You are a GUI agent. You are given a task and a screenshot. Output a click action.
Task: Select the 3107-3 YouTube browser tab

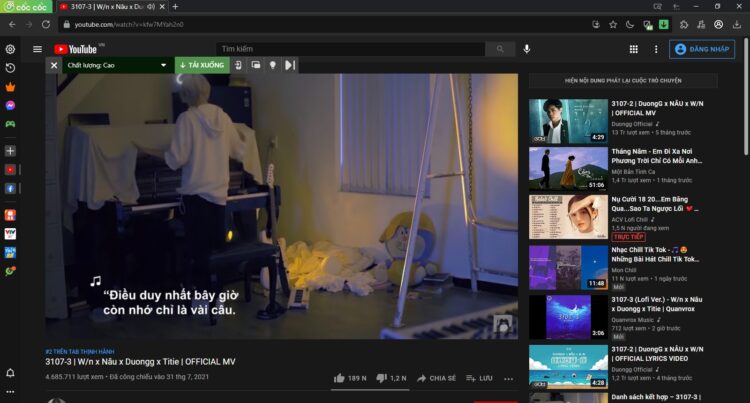(108, 7)
